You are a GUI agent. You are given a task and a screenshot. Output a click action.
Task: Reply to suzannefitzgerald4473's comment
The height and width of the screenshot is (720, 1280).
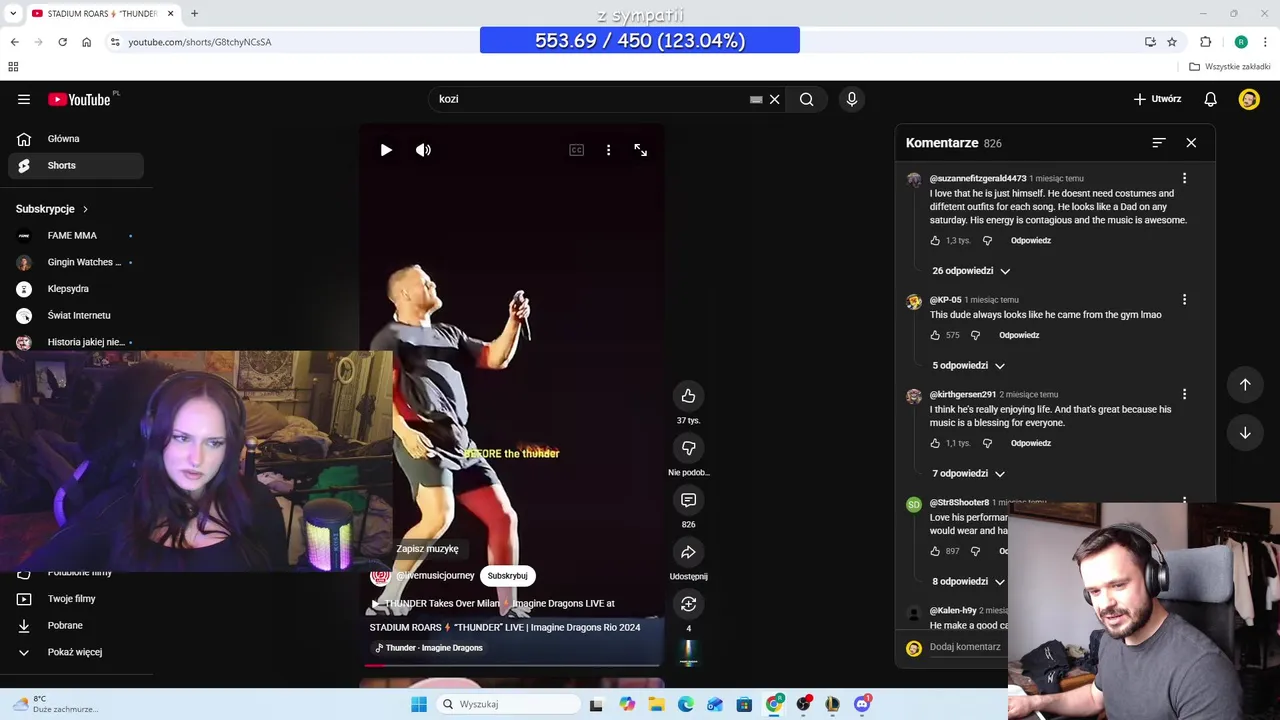tap(1031, 241)
